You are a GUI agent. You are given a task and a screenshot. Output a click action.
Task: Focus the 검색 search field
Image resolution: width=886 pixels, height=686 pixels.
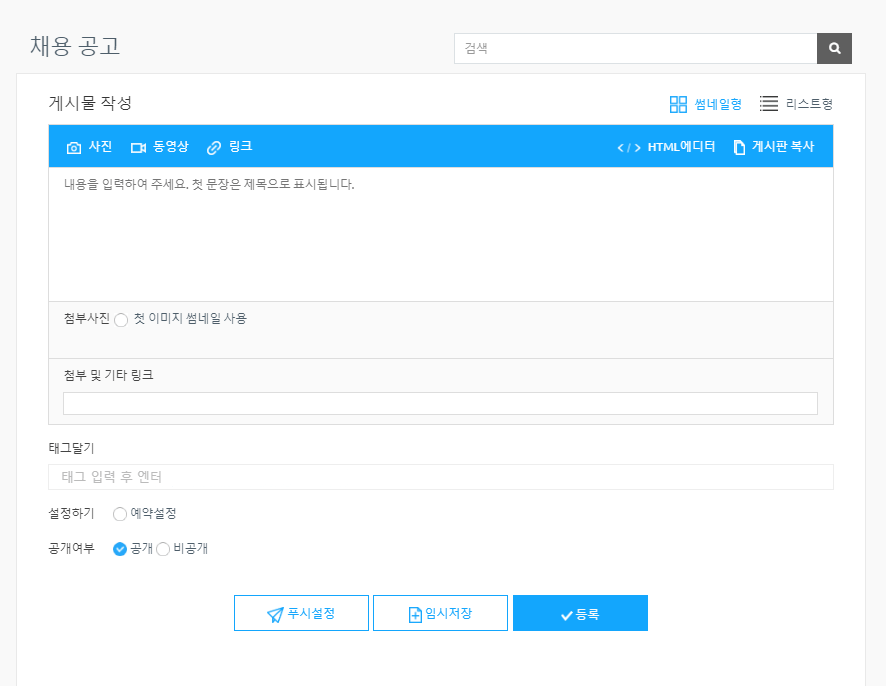(635, 48)
